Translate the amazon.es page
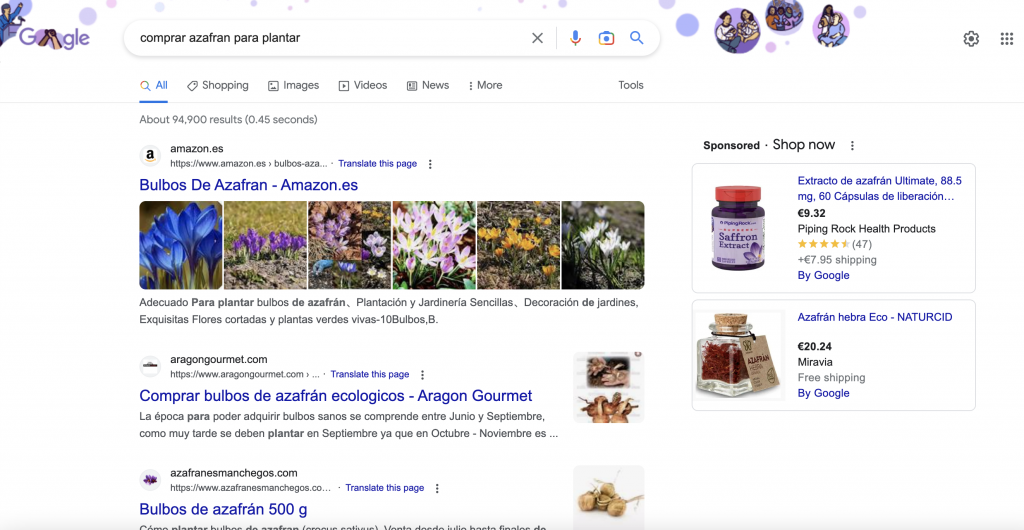The image size is (1024, 530). tap(377, 164)
